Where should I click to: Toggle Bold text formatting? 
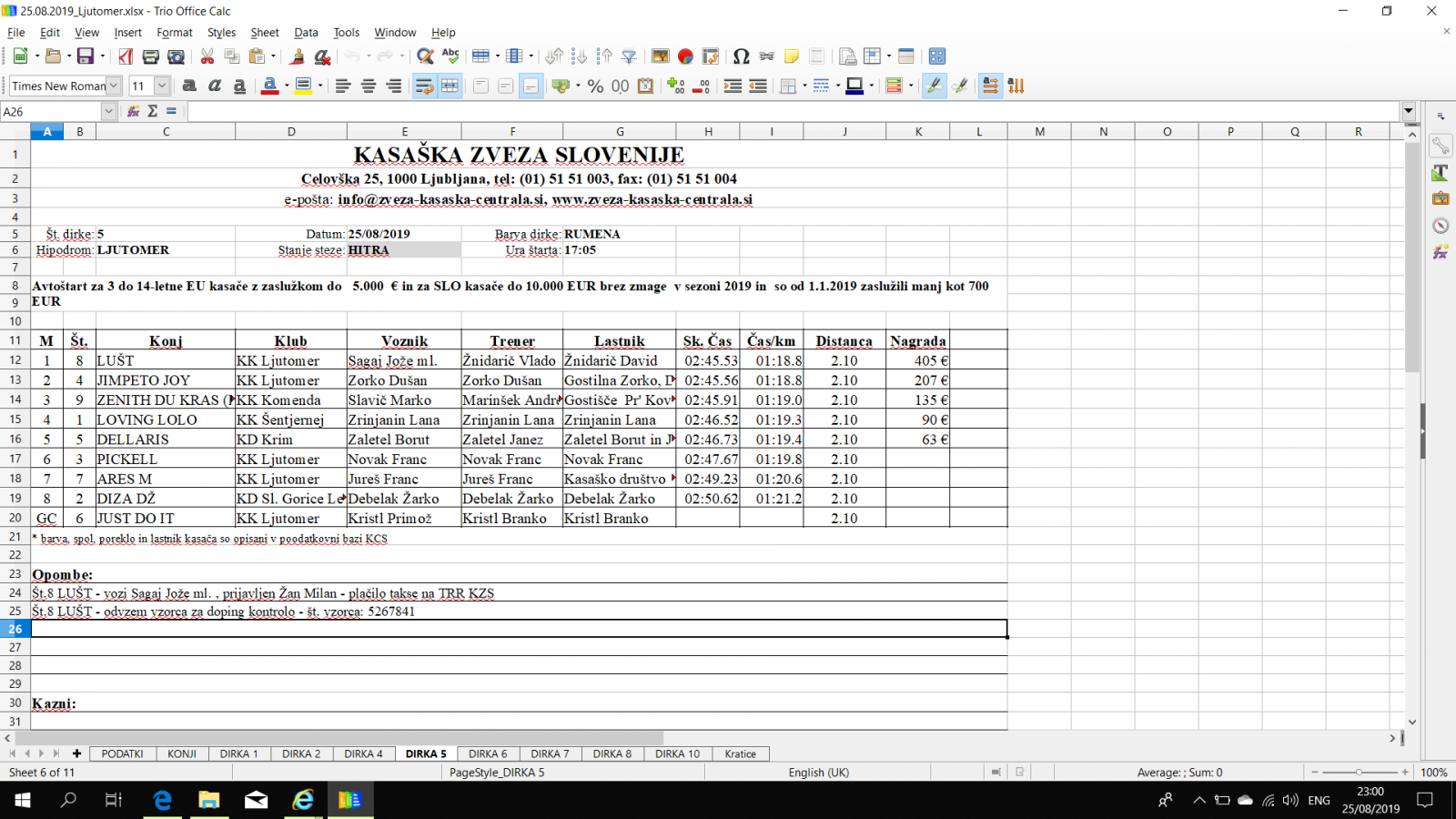pyautogui.click(x=189, y=86)
